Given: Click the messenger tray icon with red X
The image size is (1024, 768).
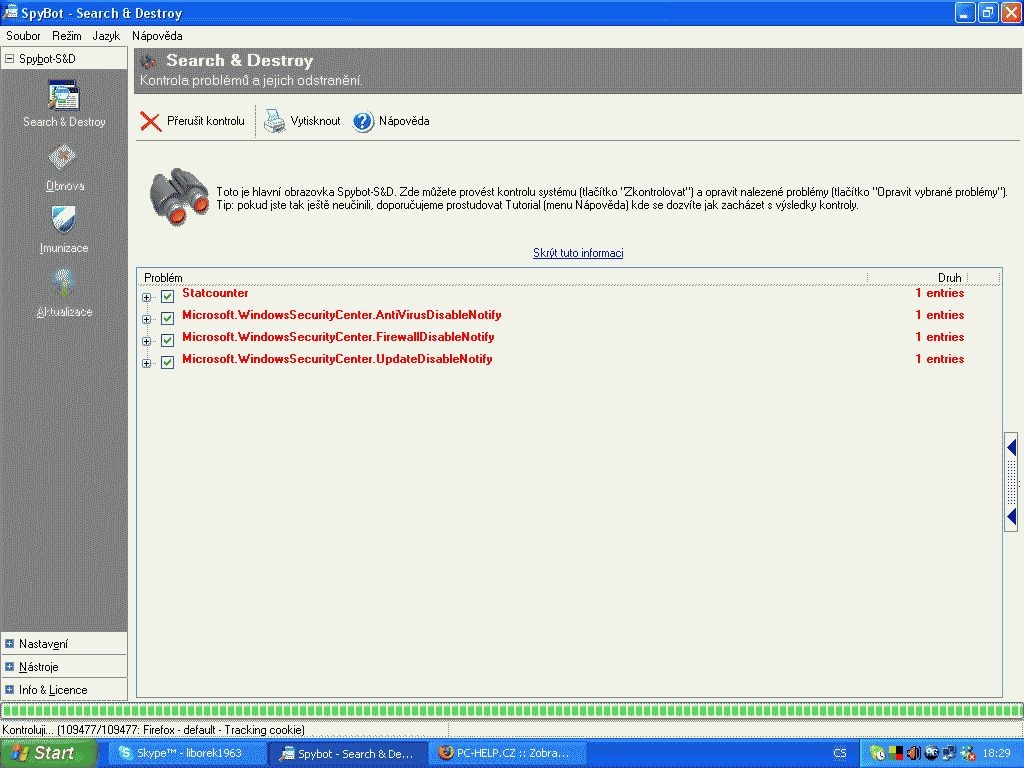Looking at the screenshot, I should 968,753.
